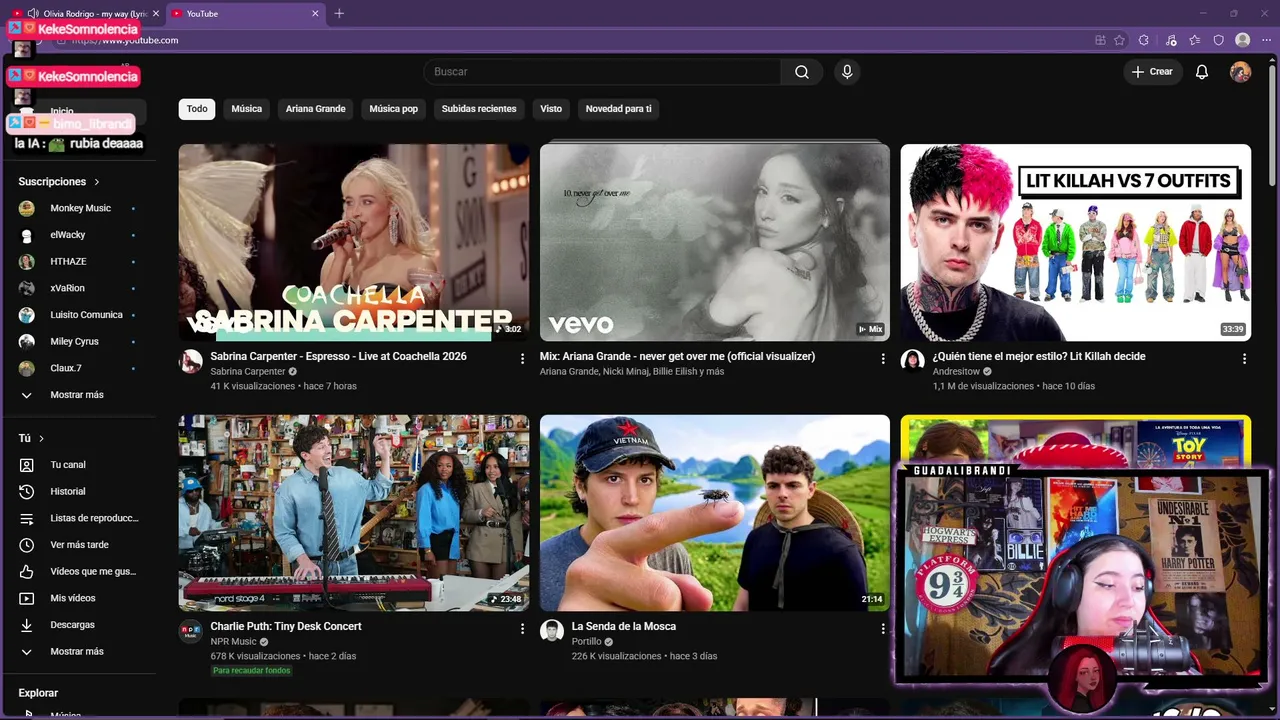The image size is (1280, 720).
Task: Open options for Charlie Puth Tiny Desk
Action: [x=522, y=629]
